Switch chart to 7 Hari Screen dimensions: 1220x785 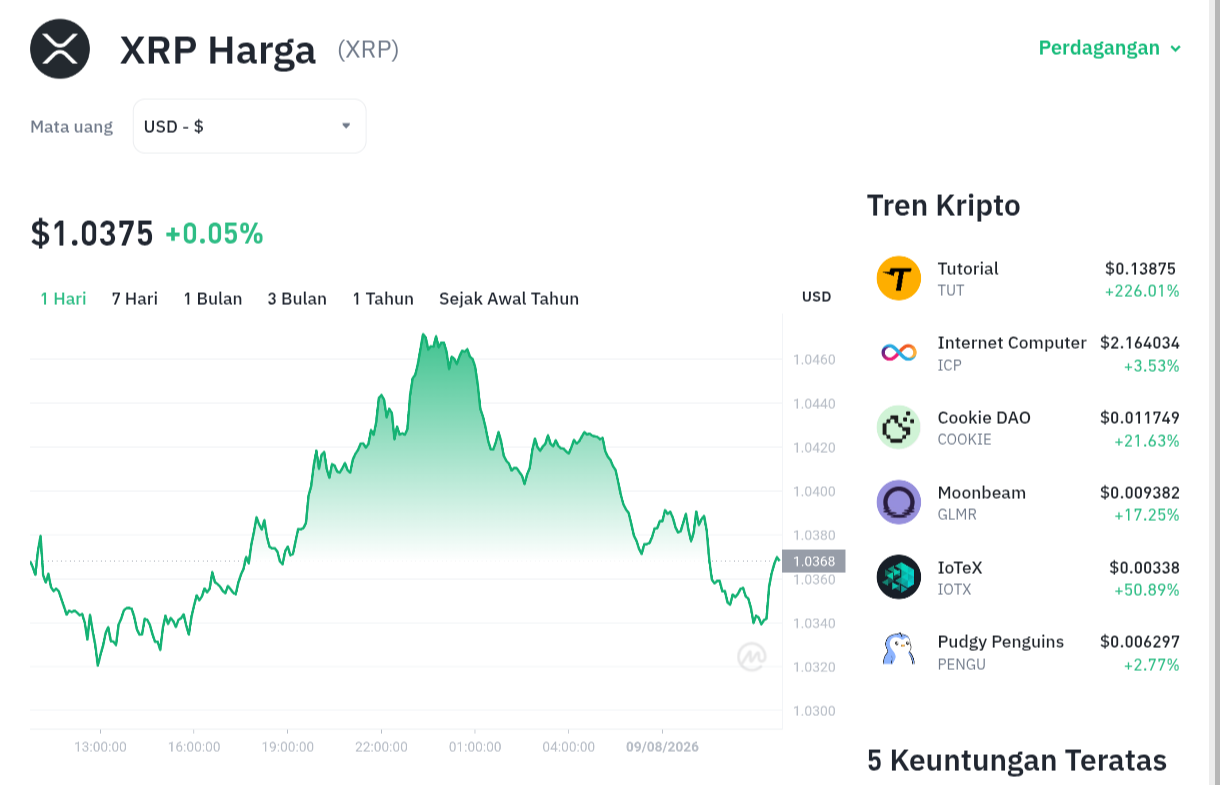pyautogui.click(x=135, y=298)
